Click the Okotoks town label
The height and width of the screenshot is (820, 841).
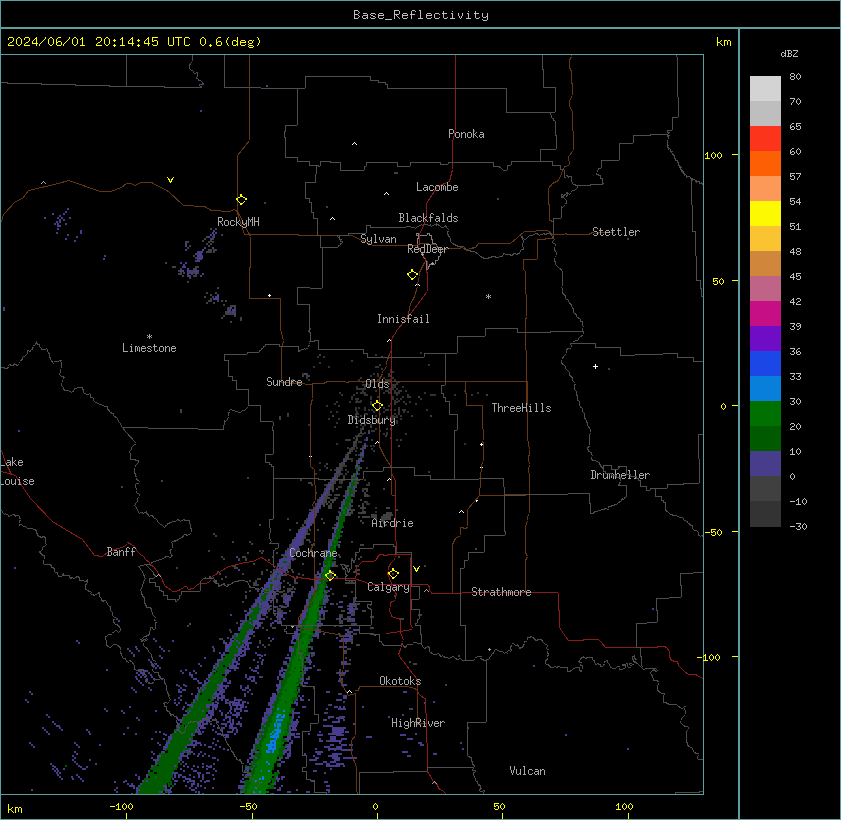point(400,681)
